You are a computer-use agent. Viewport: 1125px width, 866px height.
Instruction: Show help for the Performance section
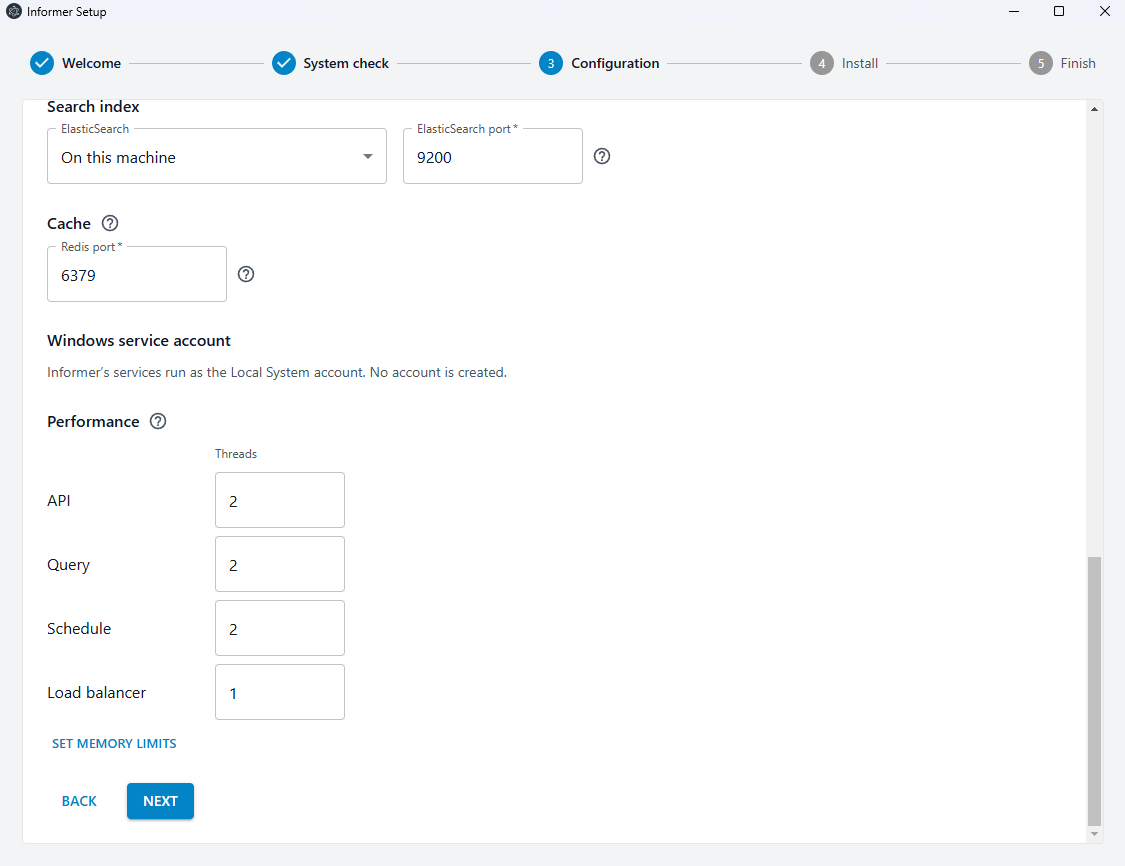(158, 421)
